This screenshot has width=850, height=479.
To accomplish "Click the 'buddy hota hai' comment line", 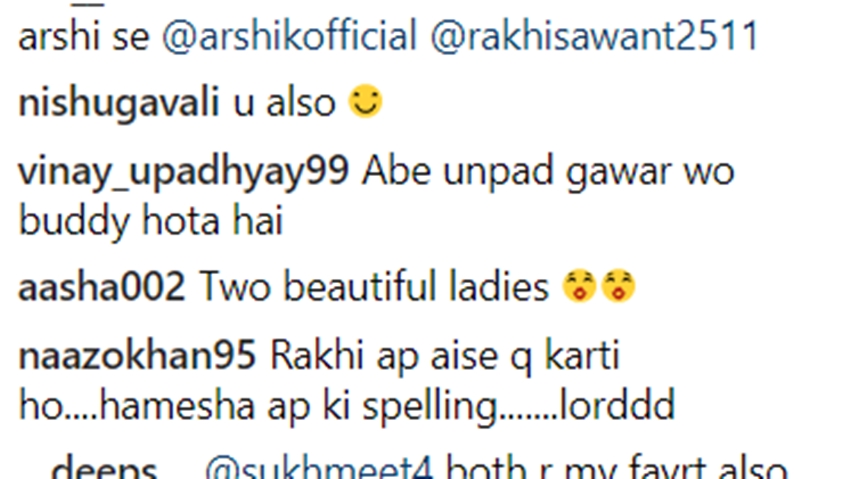I will click(151, 221).
